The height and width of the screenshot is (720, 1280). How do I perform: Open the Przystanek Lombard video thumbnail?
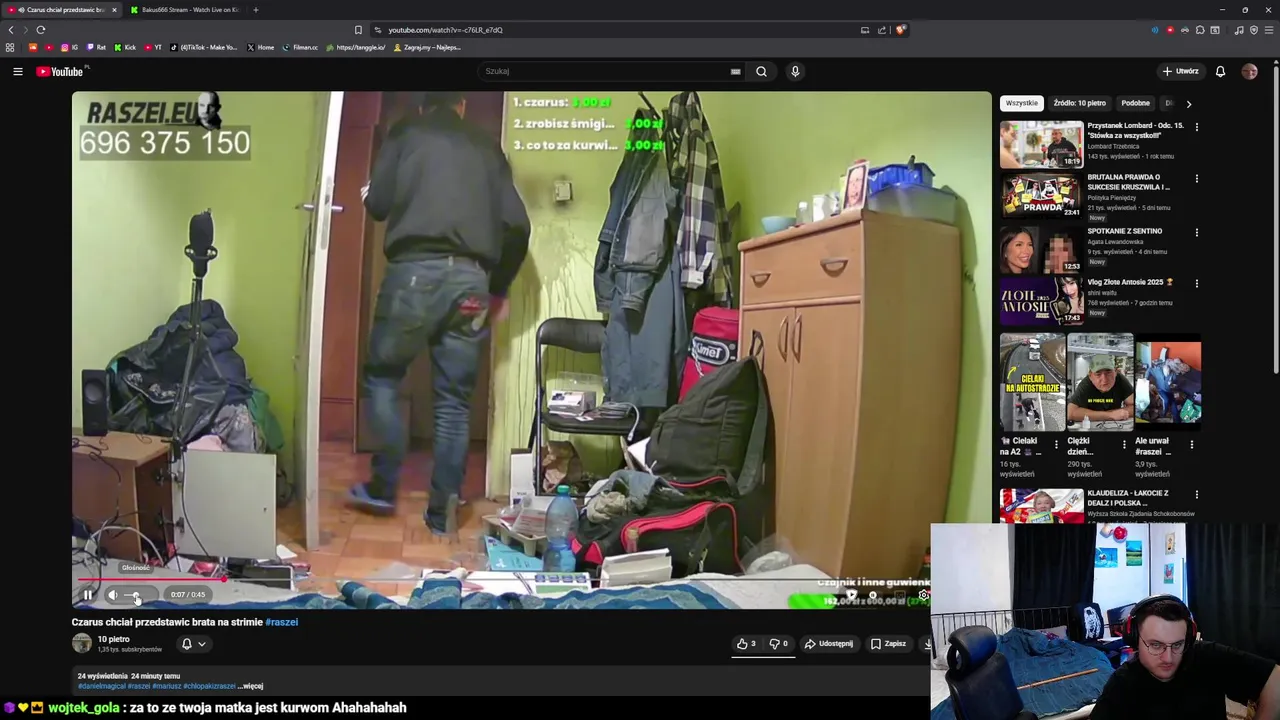click(x=1041, y=144)
